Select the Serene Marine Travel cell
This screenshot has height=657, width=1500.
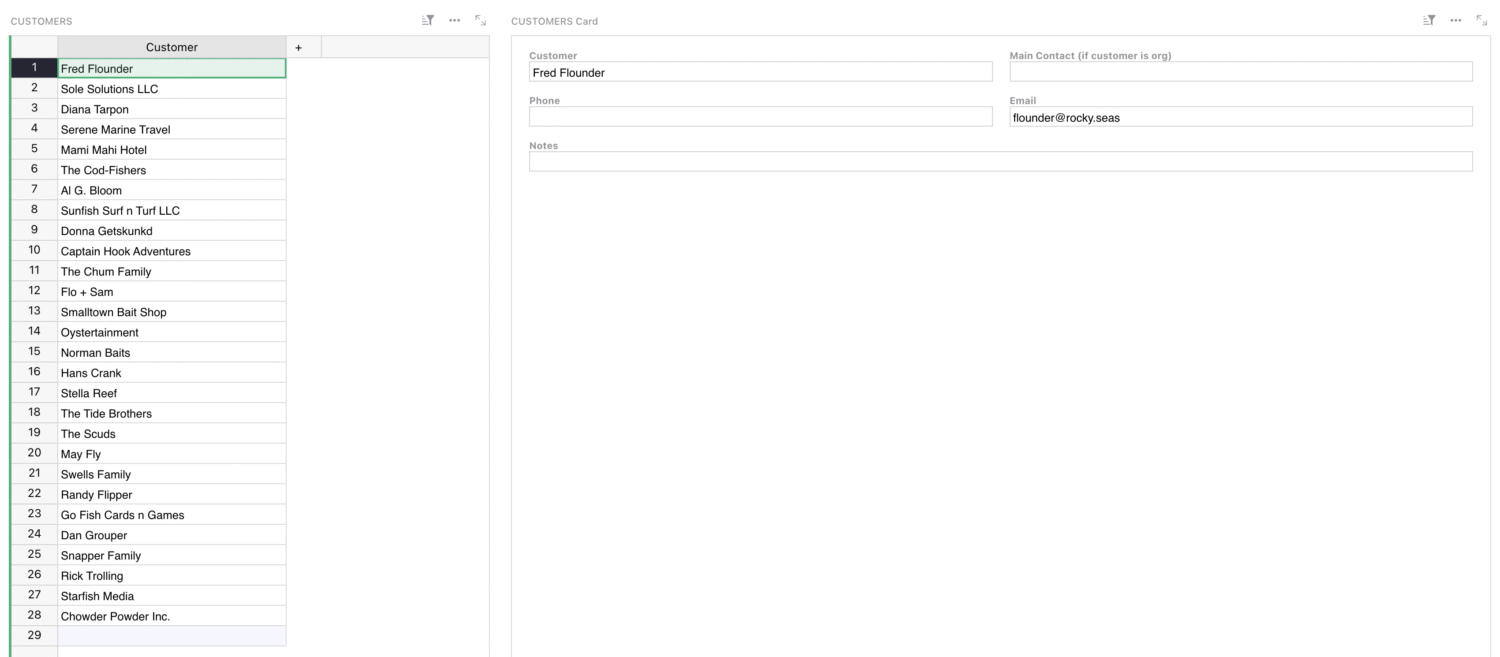tap(172, 129)
